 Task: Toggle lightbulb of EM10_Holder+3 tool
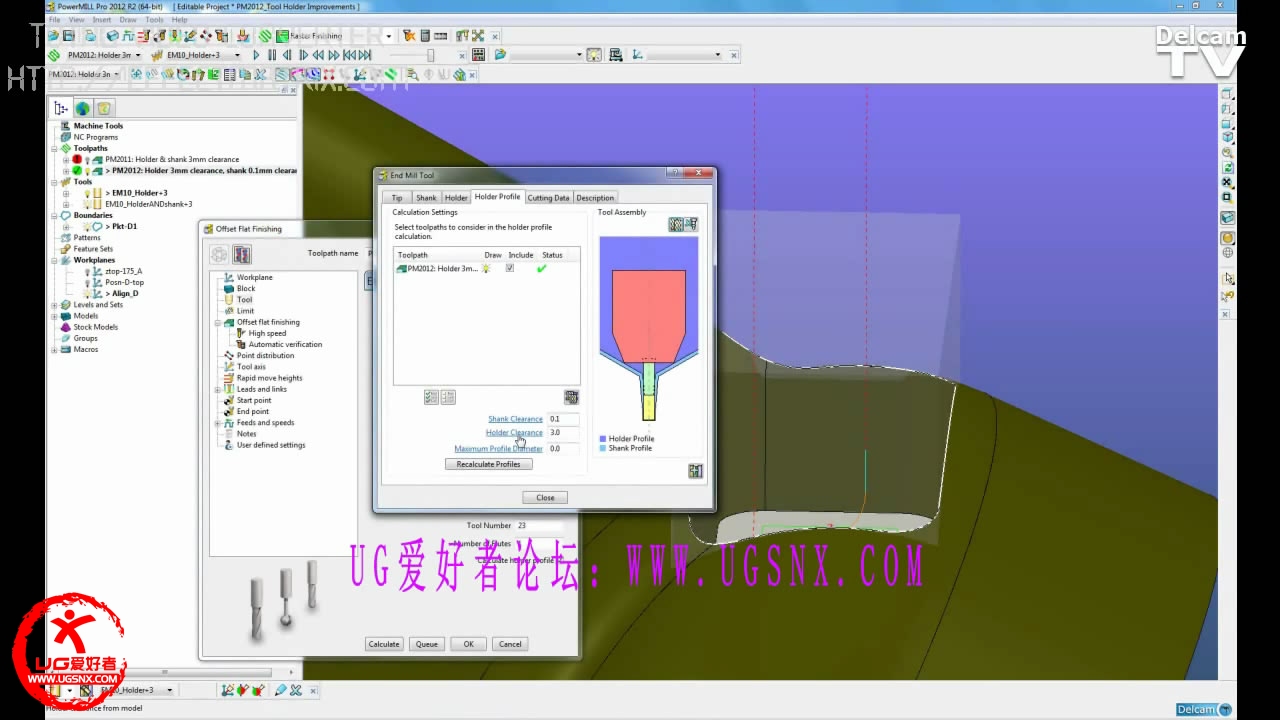[87, 193]
